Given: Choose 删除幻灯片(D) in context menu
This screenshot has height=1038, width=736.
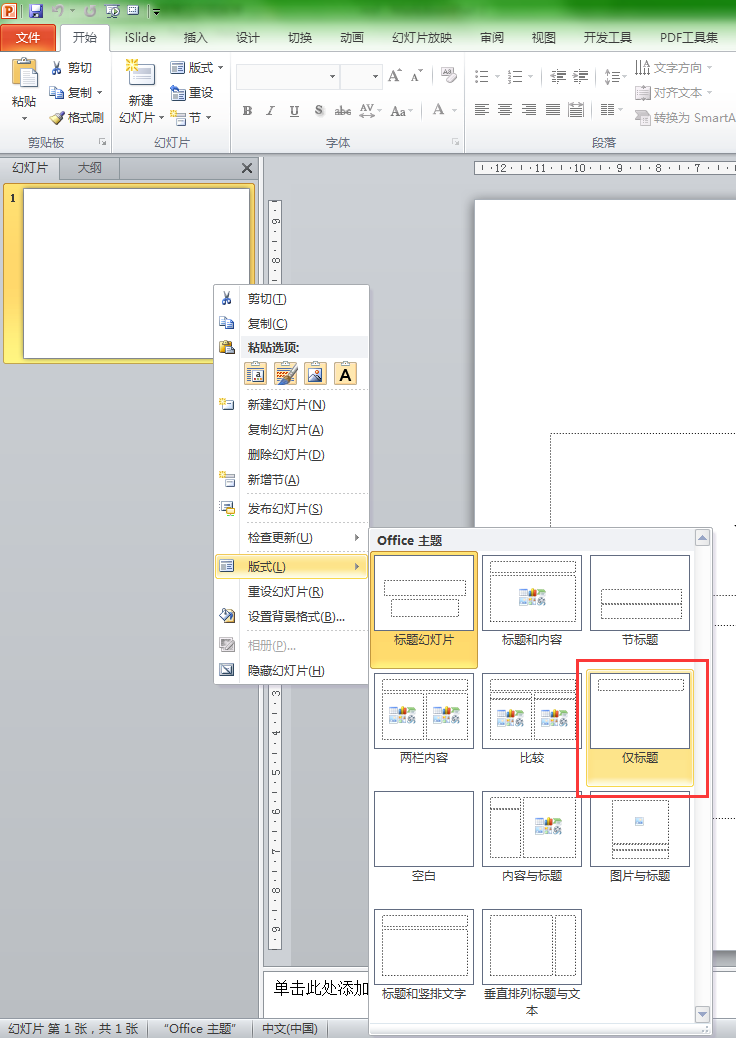Looking at the screenshot, I should click(291, 455).
